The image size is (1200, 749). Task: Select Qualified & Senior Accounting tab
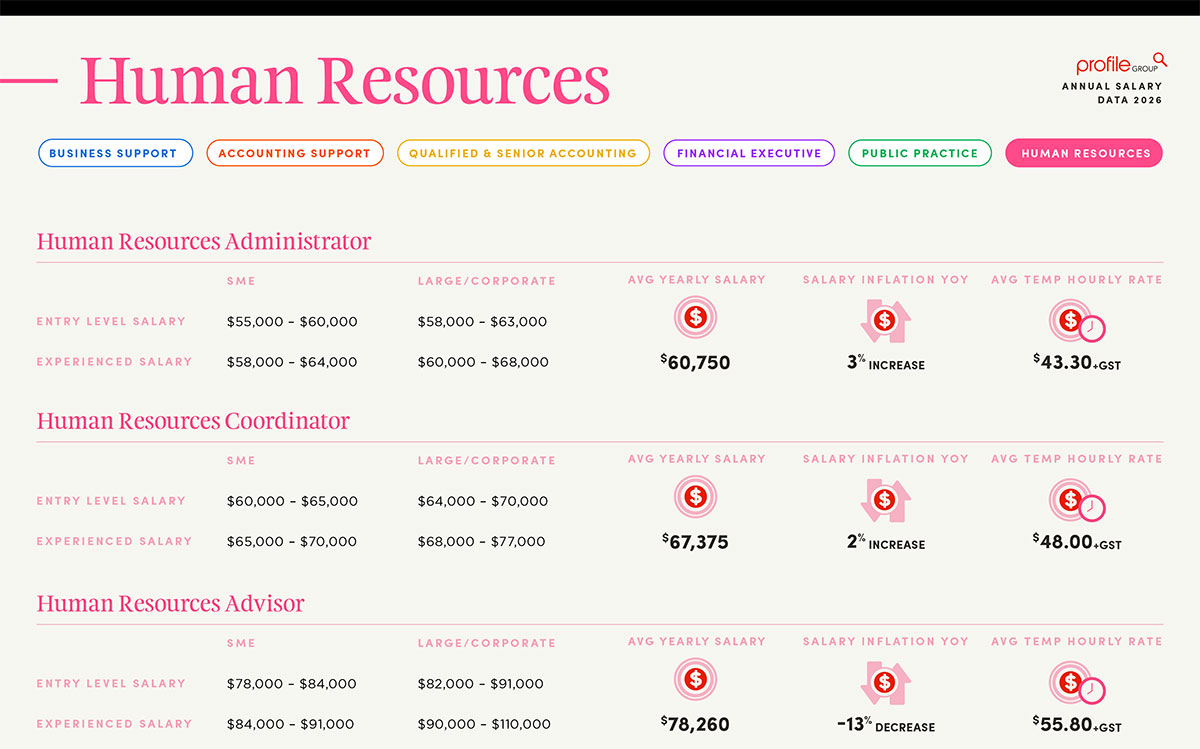(523, 153)
